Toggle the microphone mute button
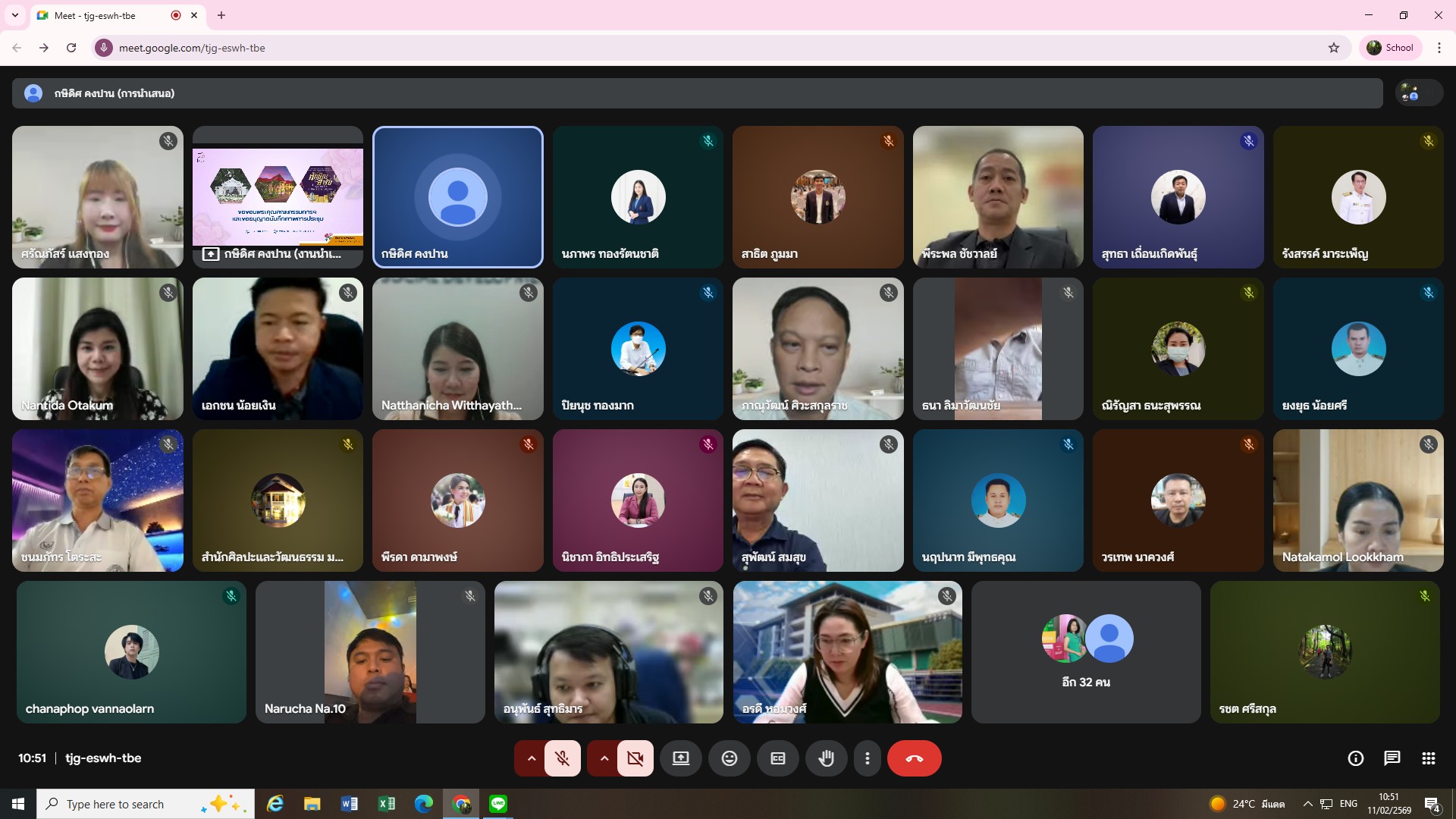This screenshot has width=1456, height=819. coord(562,758)
